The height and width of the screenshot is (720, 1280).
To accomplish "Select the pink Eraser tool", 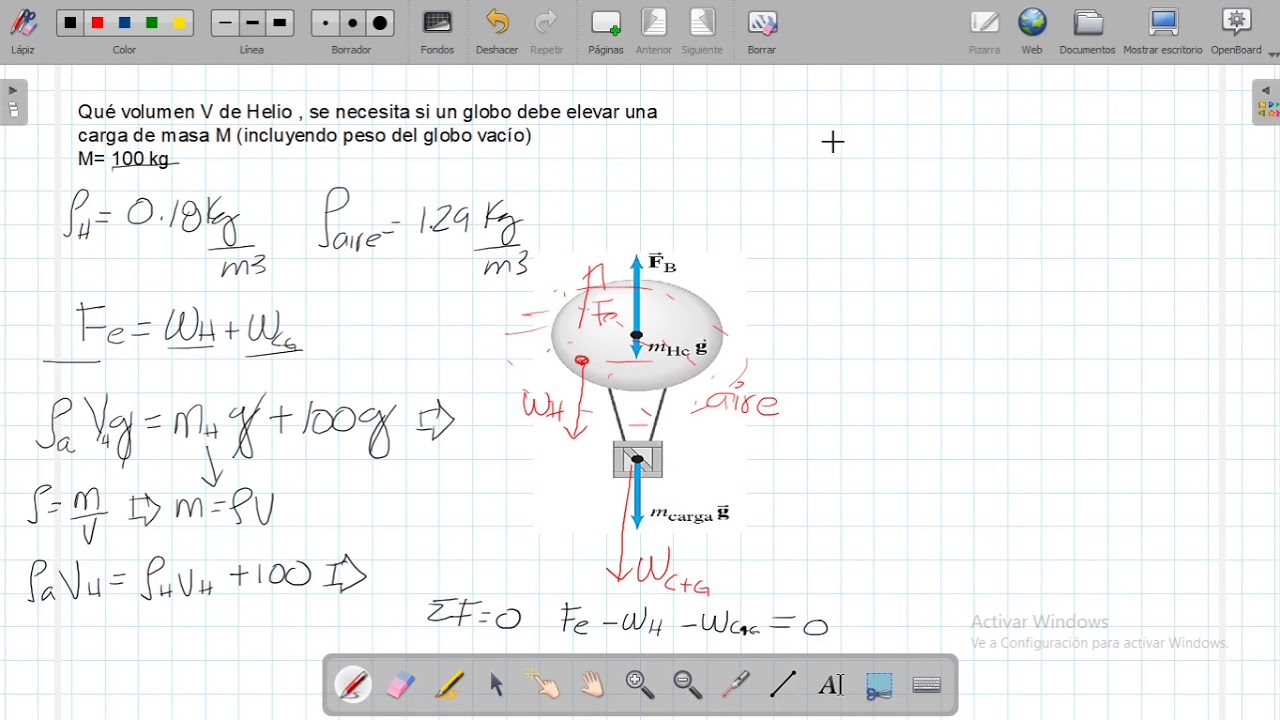I will [x=400, y=685].
